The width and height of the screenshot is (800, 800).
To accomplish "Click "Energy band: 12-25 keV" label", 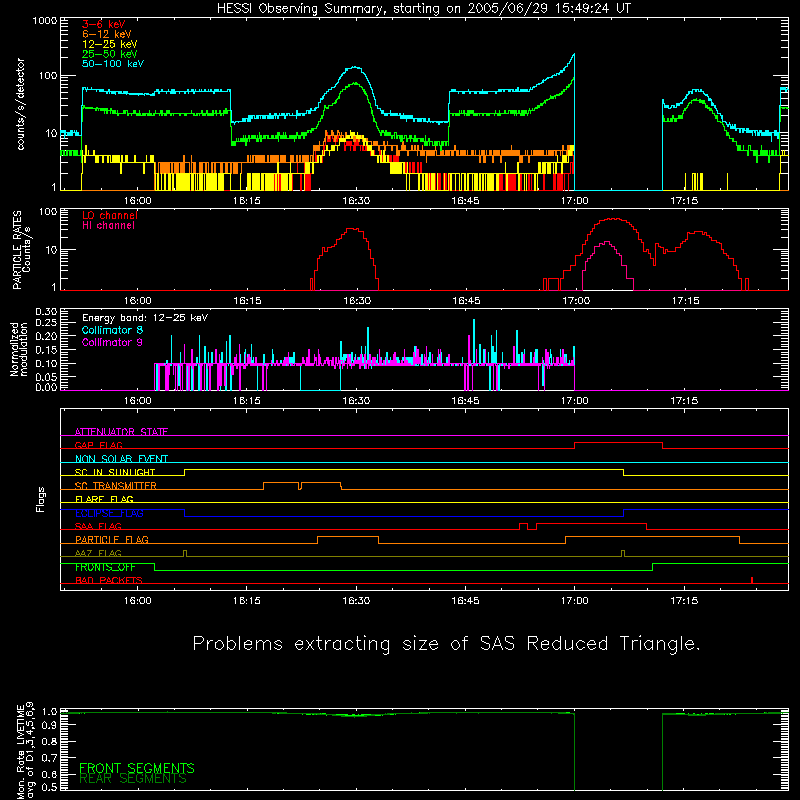I will (x=145, y=318).
